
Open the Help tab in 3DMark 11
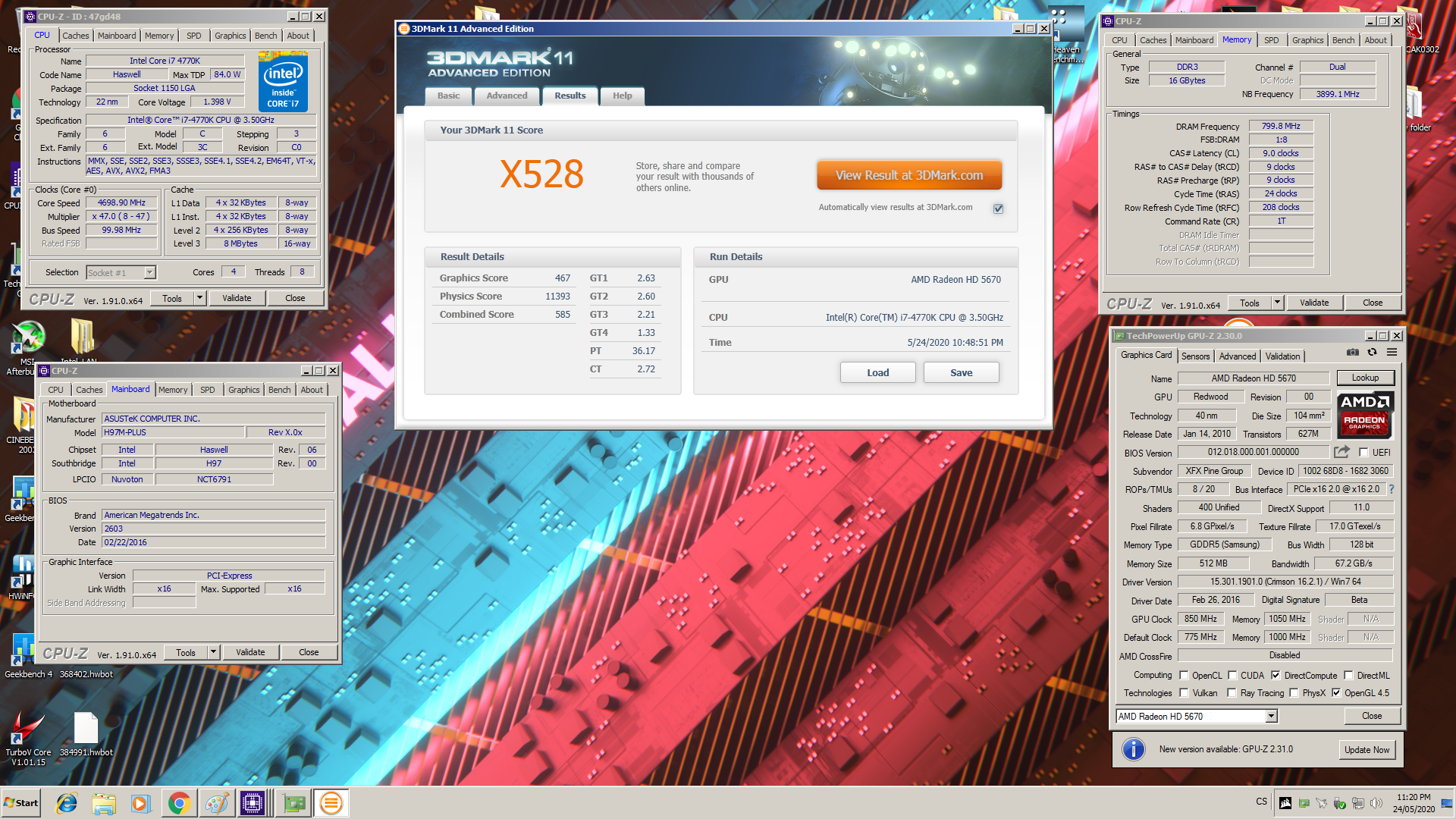(623, 96)
